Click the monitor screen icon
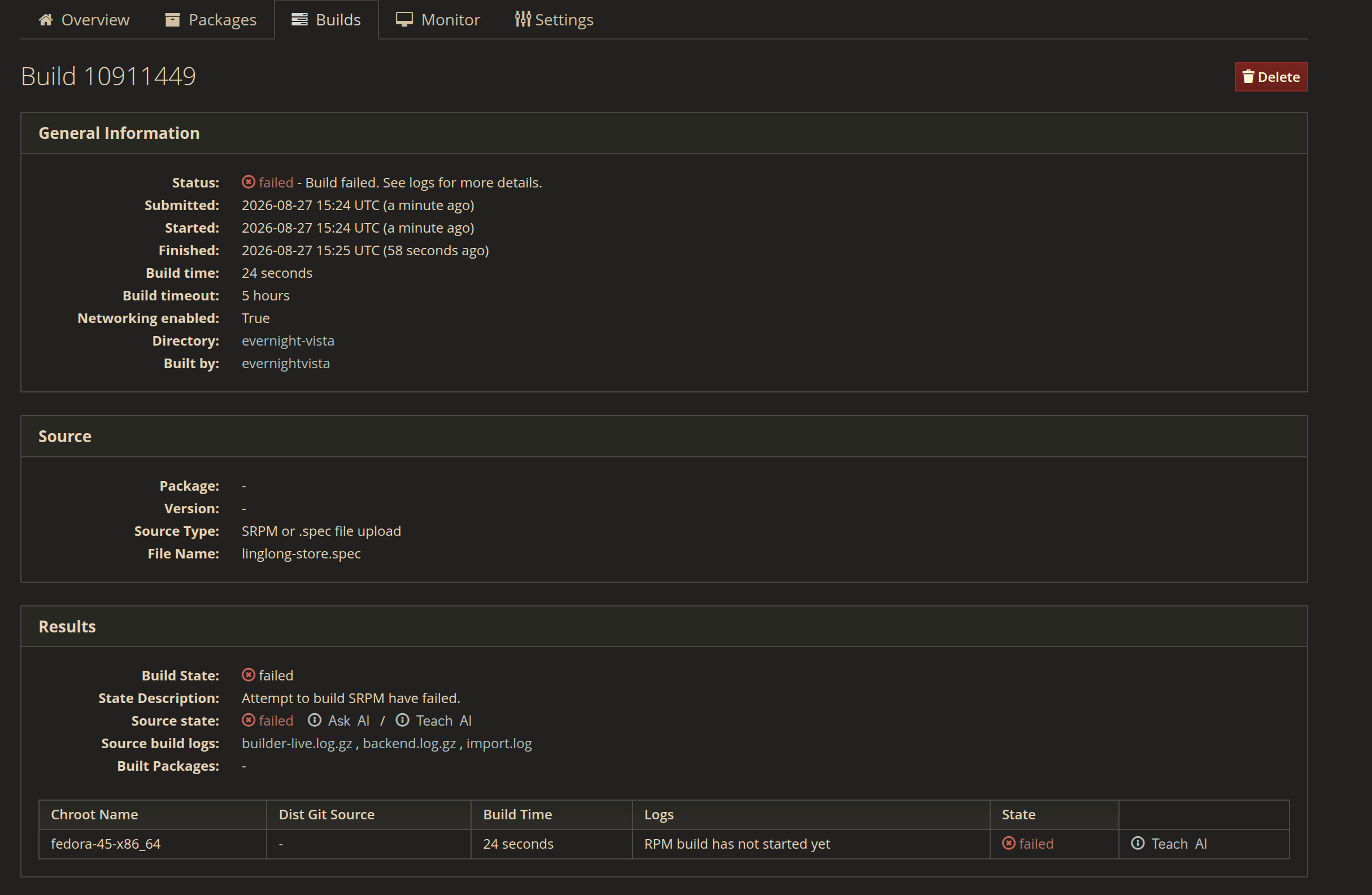 pos(404,20)
